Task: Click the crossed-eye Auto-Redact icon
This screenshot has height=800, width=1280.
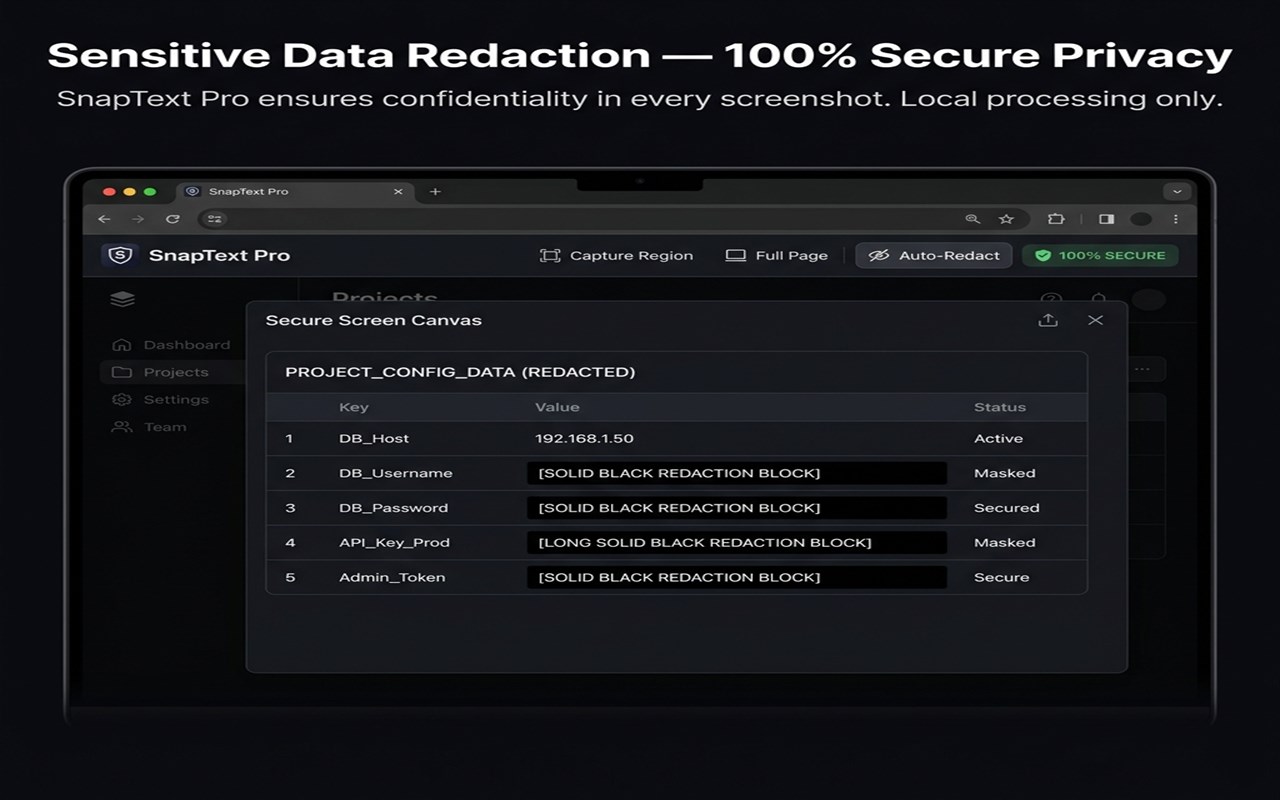Action: point(879,255)
